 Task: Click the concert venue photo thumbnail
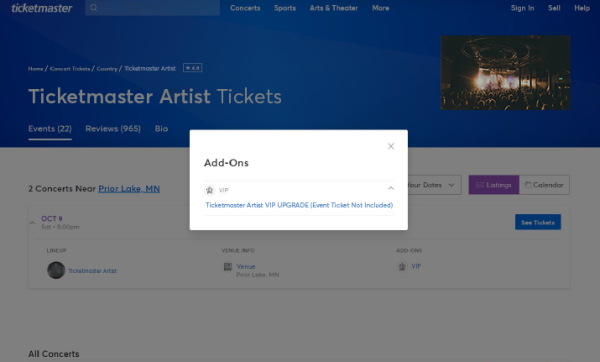(505, 73)
